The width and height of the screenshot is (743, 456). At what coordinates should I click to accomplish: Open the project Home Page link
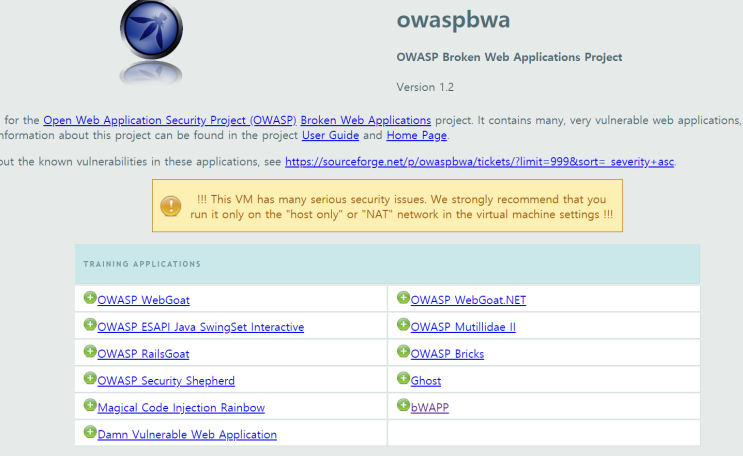[x=417, y=136]
